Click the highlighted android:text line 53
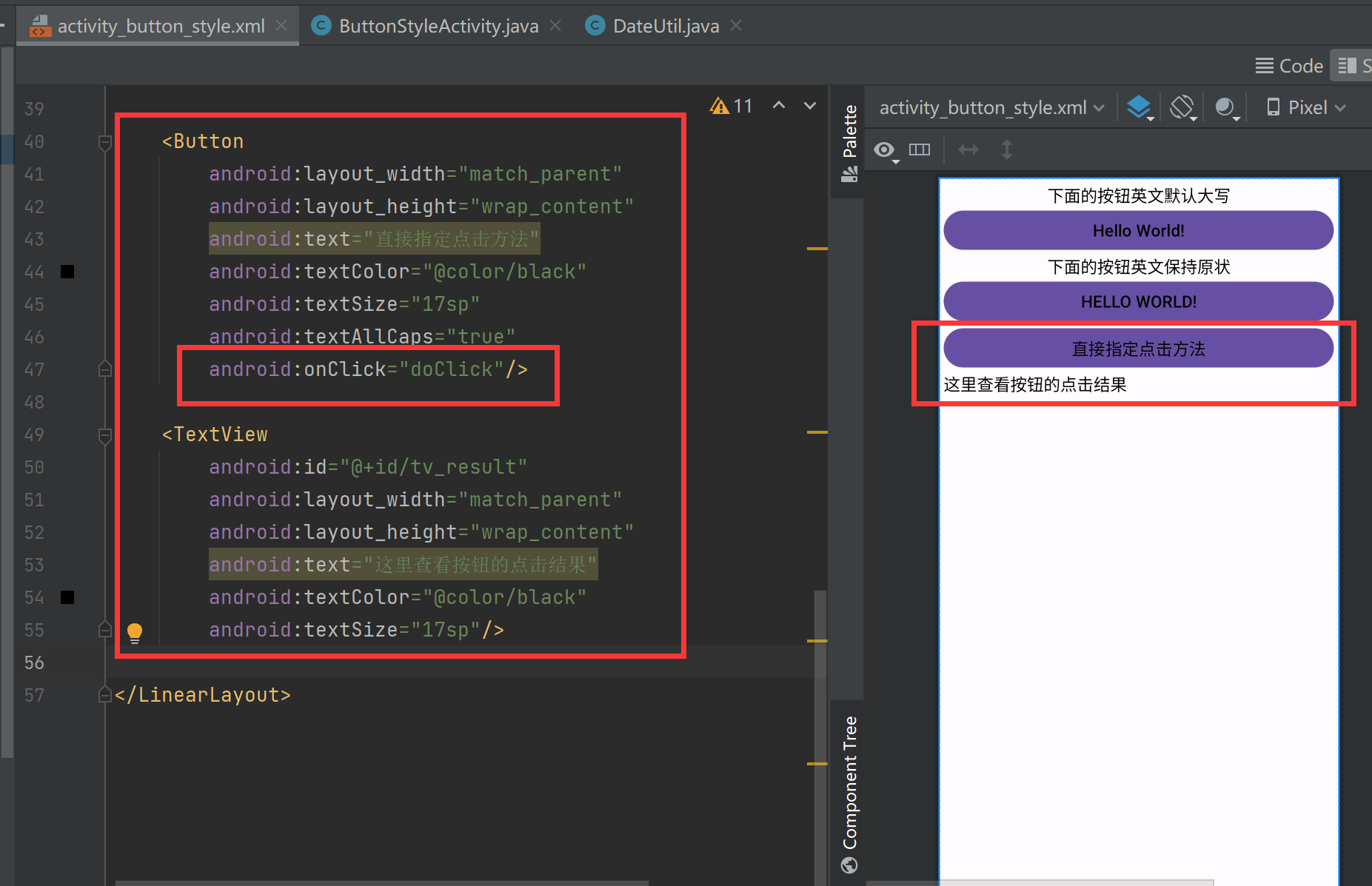This screenshot has height=886, width=1372. pos(403,565)
